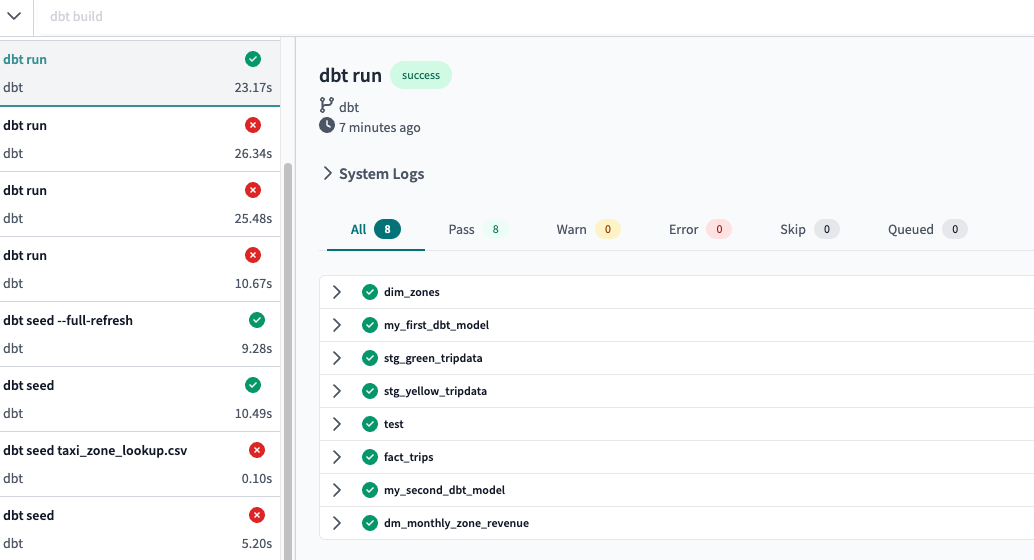Click the success icon for dm_monthly_zone_revenue

point(369,523)
